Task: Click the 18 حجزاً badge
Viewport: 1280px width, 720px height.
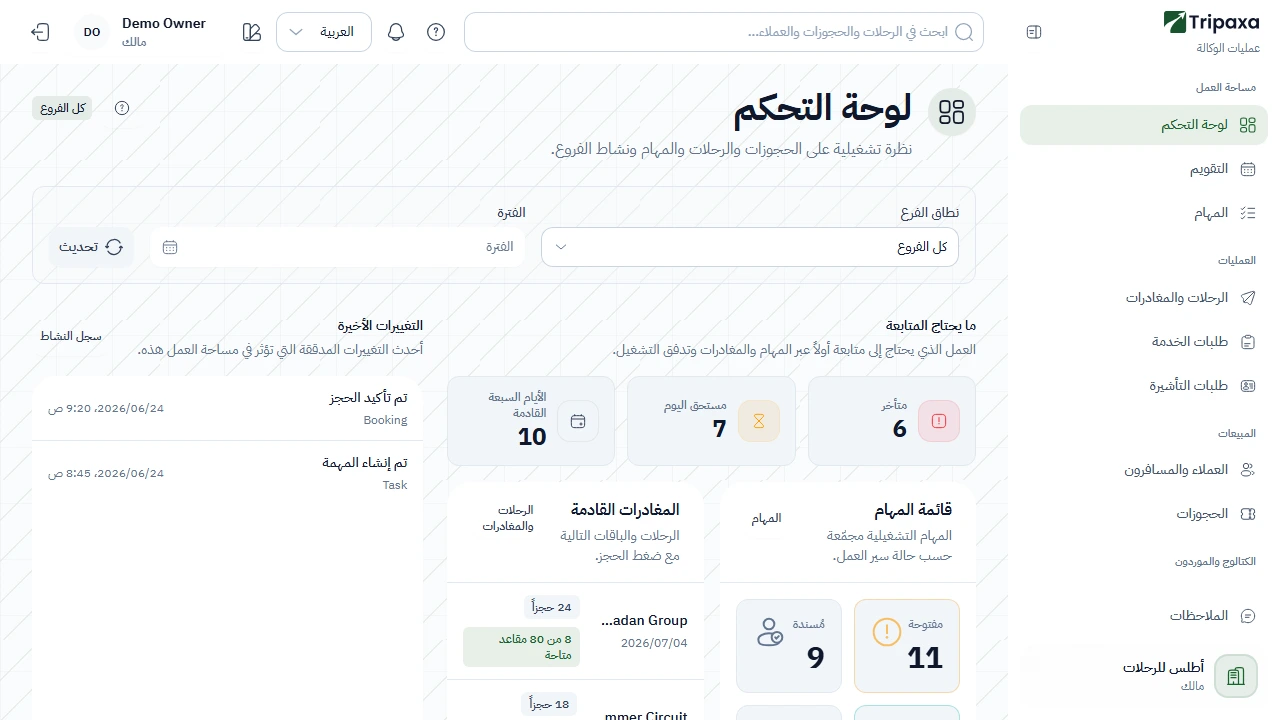Action: click(x=549, y=704)
